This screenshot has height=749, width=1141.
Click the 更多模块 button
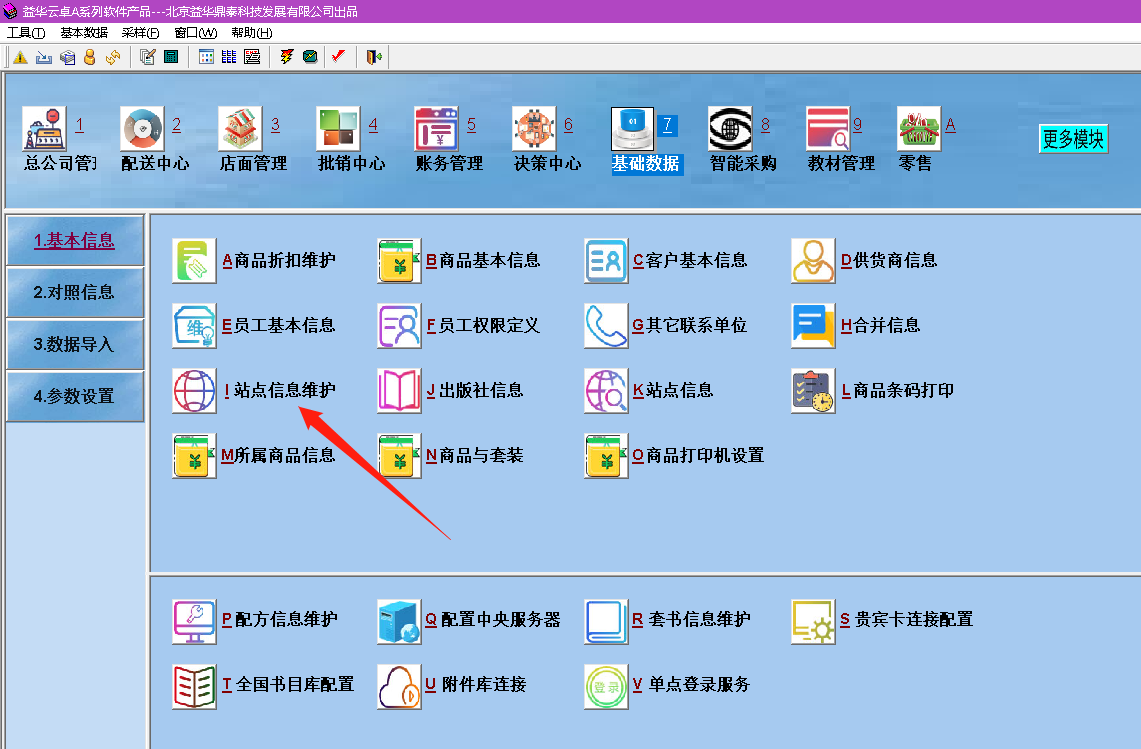point(1073,139)
